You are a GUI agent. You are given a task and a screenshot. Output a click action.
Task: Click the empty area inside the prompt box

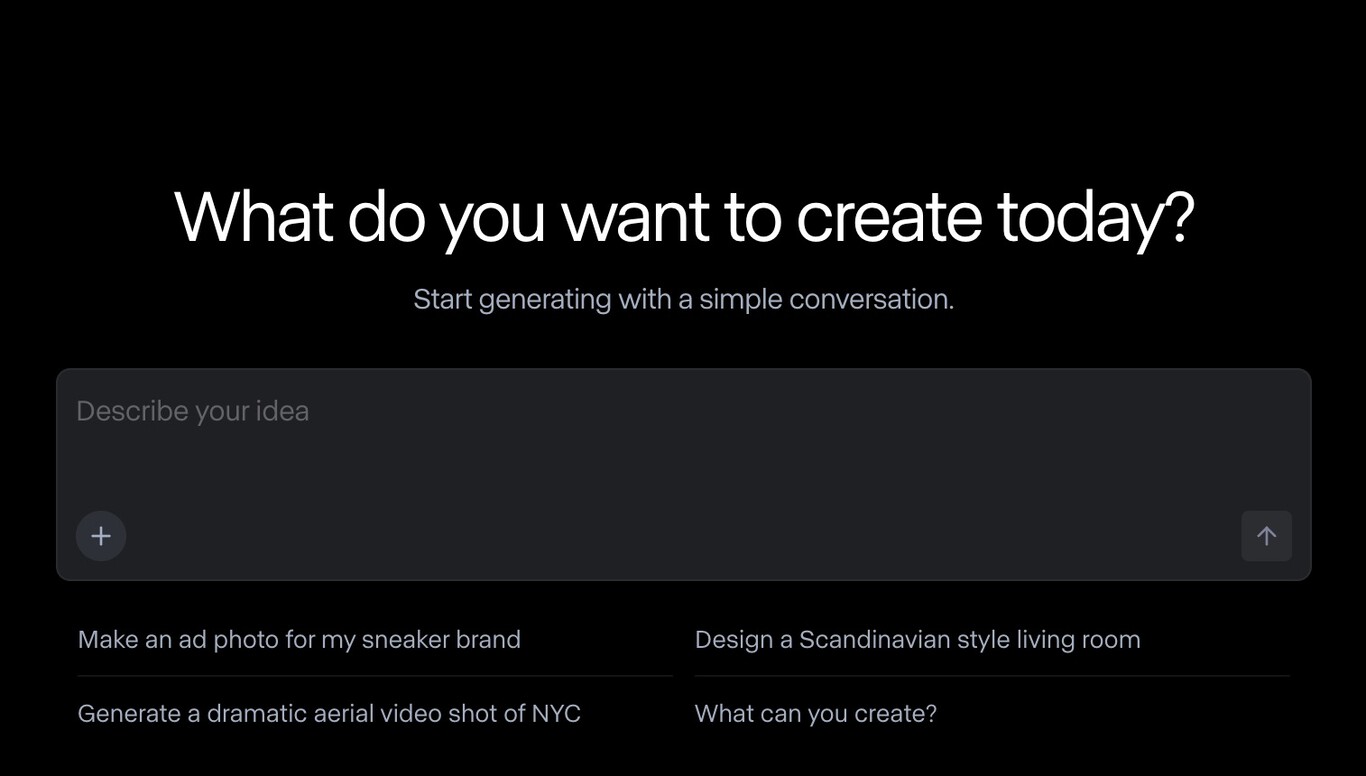(683, 470)
